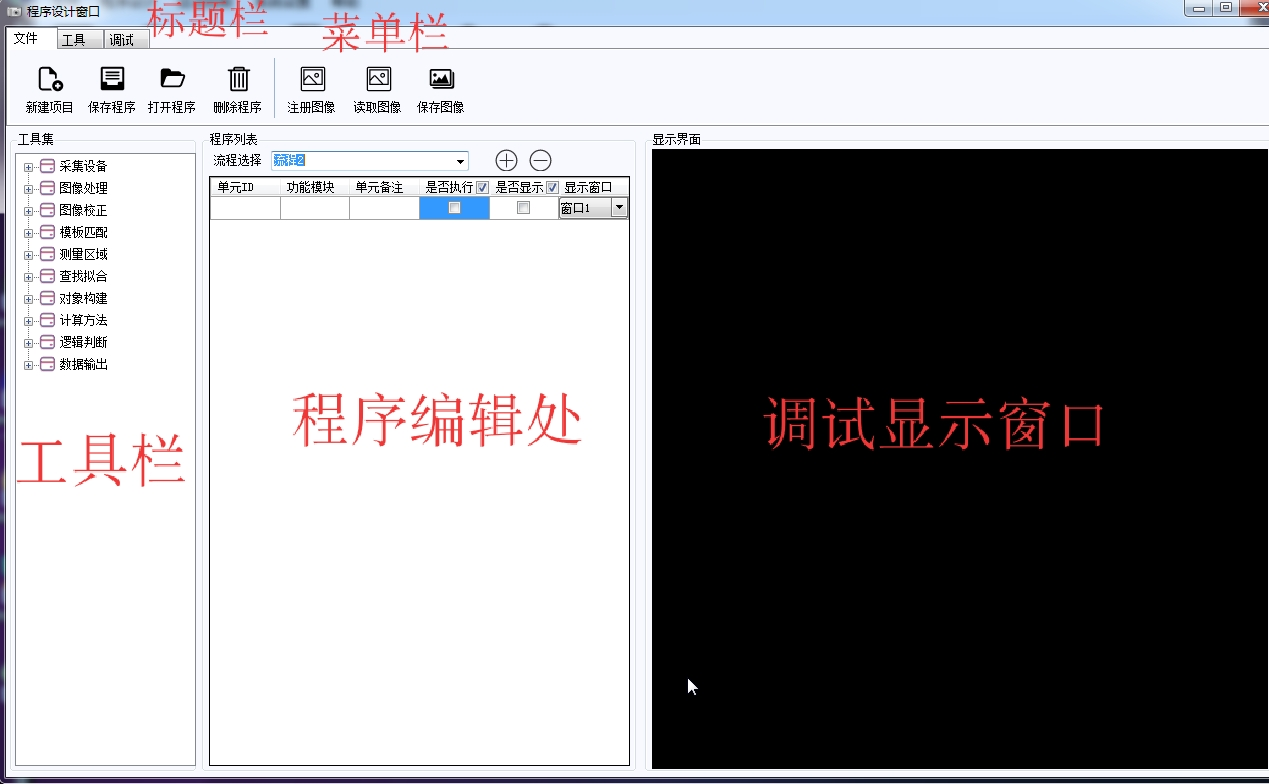Viewport: 1269px width, 784px height.
Task: Click the 计算方法 folder icon
Action: coord(47,320)
